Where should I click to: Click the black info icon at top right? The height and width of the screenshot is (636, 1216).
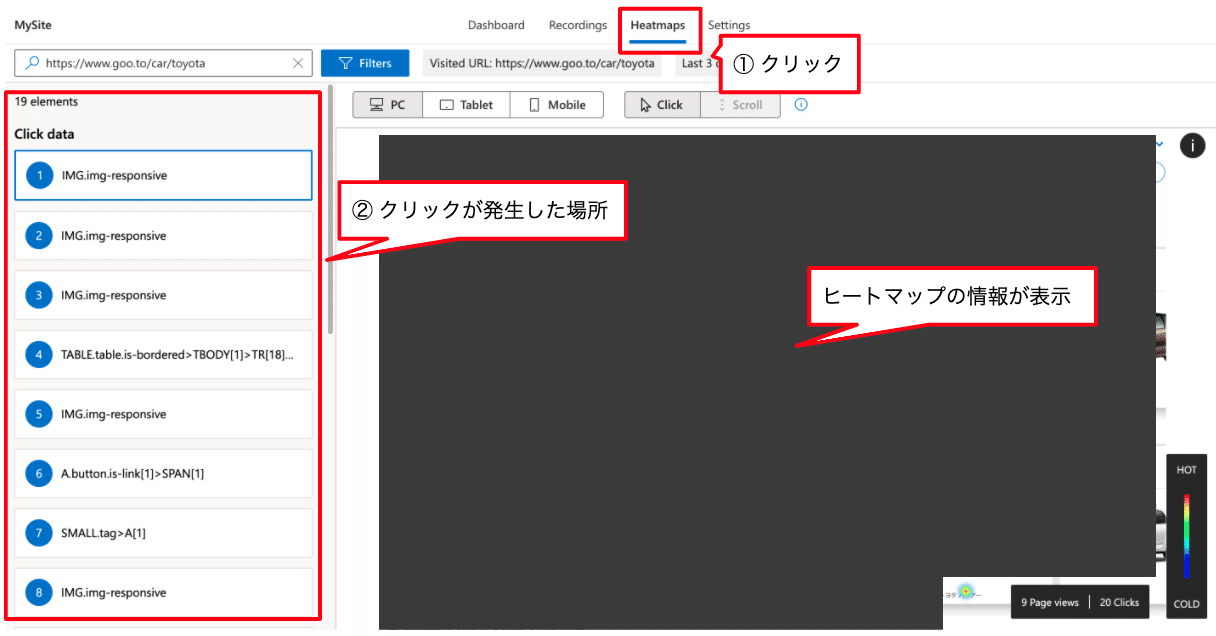pos(1193,146)
